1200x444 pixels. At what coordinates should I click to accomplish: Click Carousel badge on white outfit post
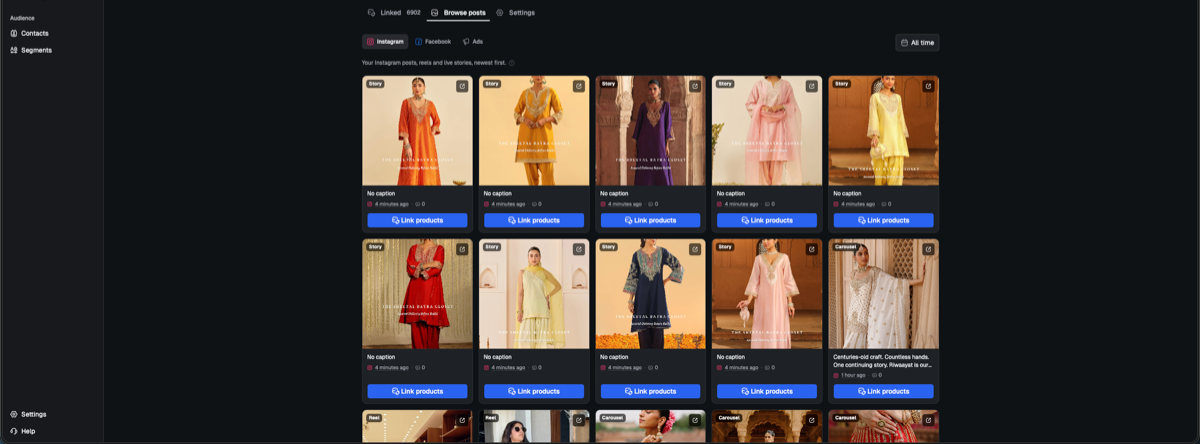846,246
